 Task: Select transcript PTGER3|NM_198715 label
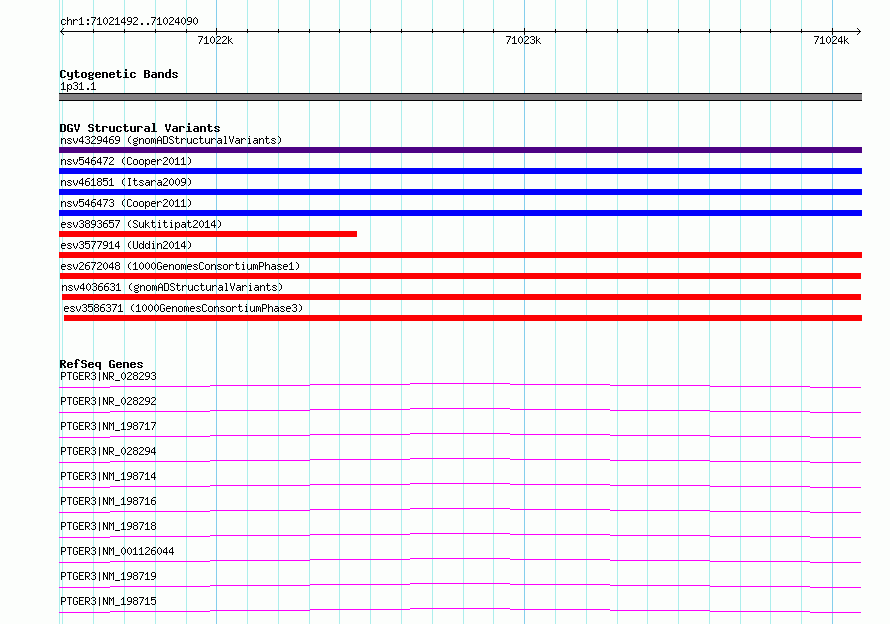108,601
